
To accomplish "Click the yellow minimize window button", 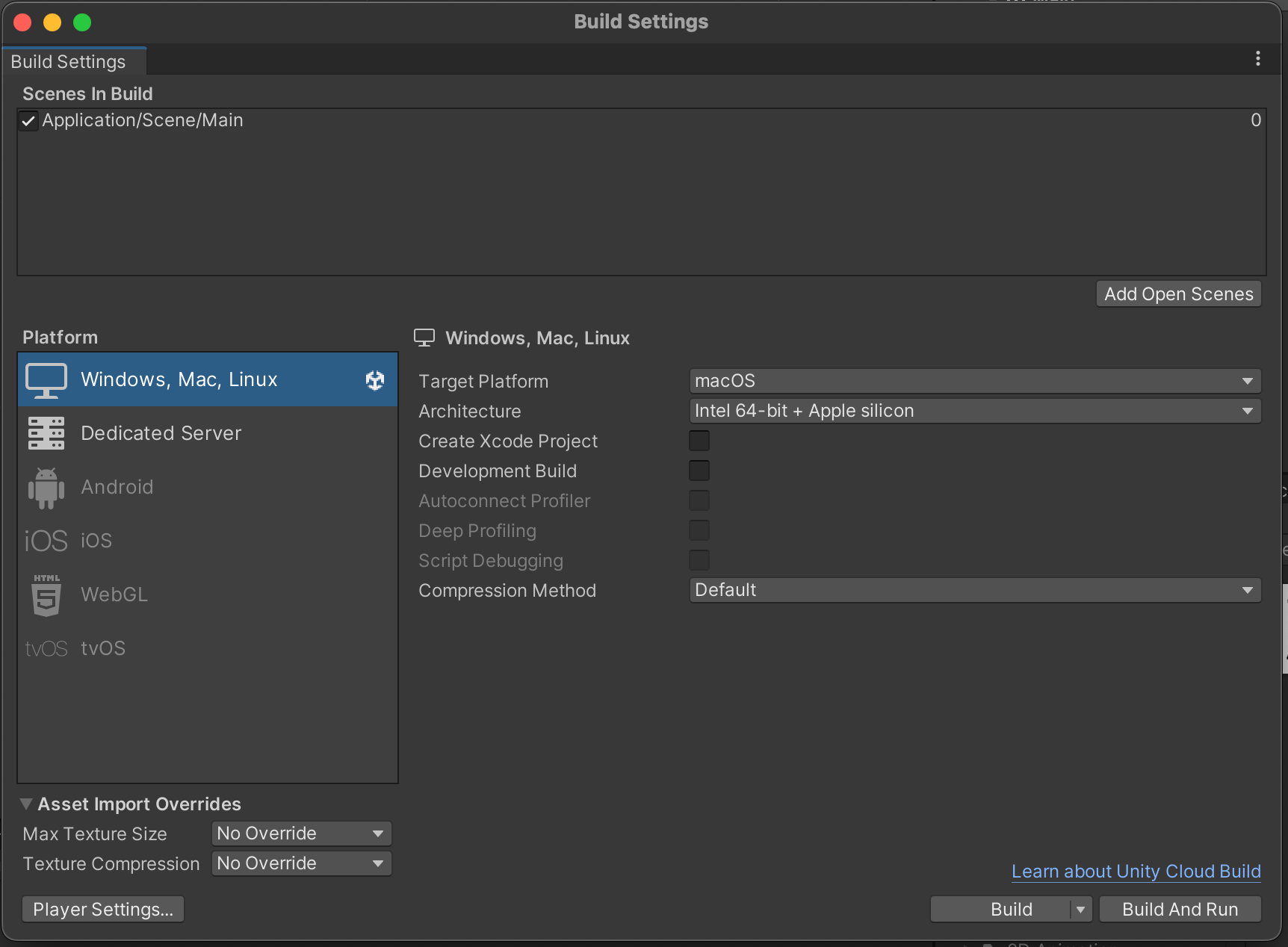I will click(x=52, y=22).
